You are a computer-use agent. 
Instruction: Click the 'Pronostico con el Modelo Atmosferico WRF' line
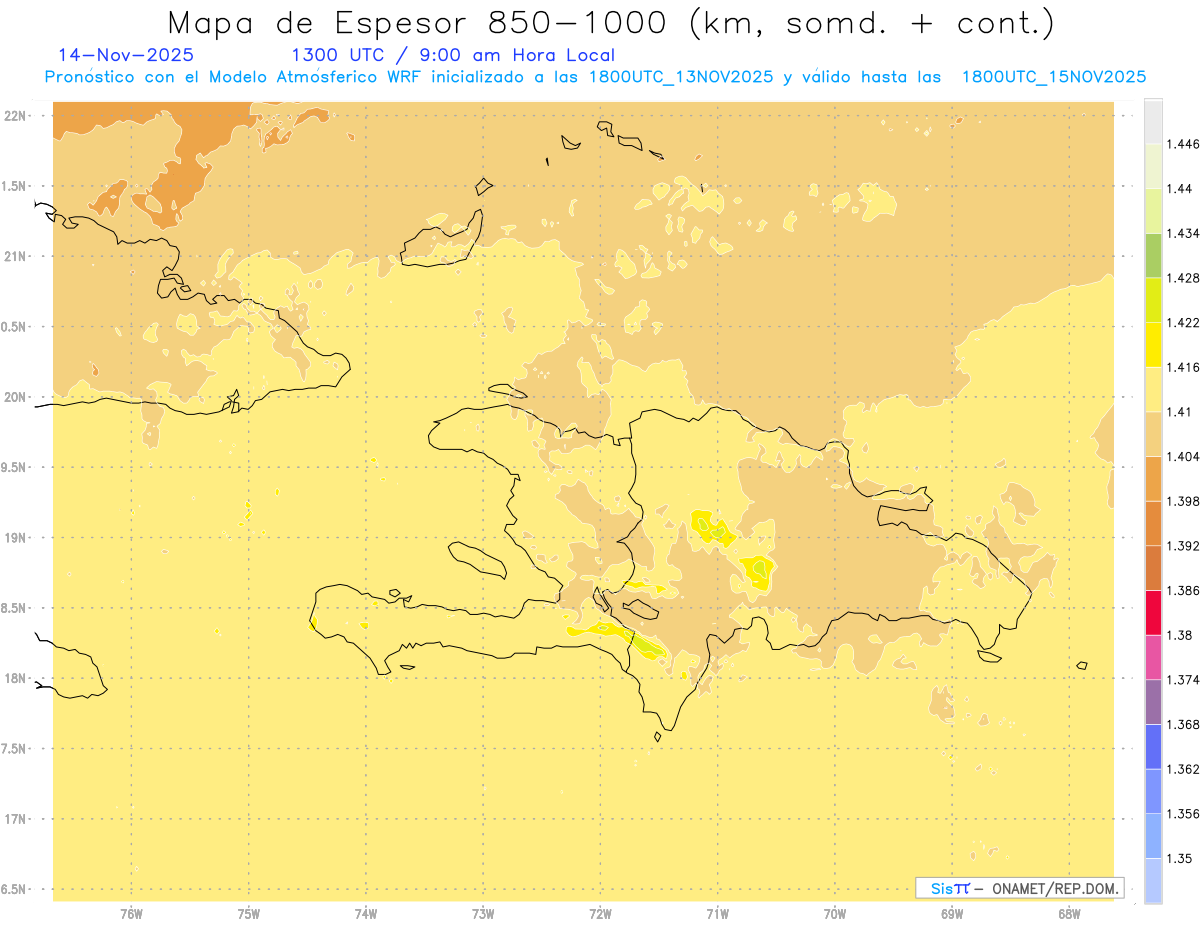tap(595, 77)
